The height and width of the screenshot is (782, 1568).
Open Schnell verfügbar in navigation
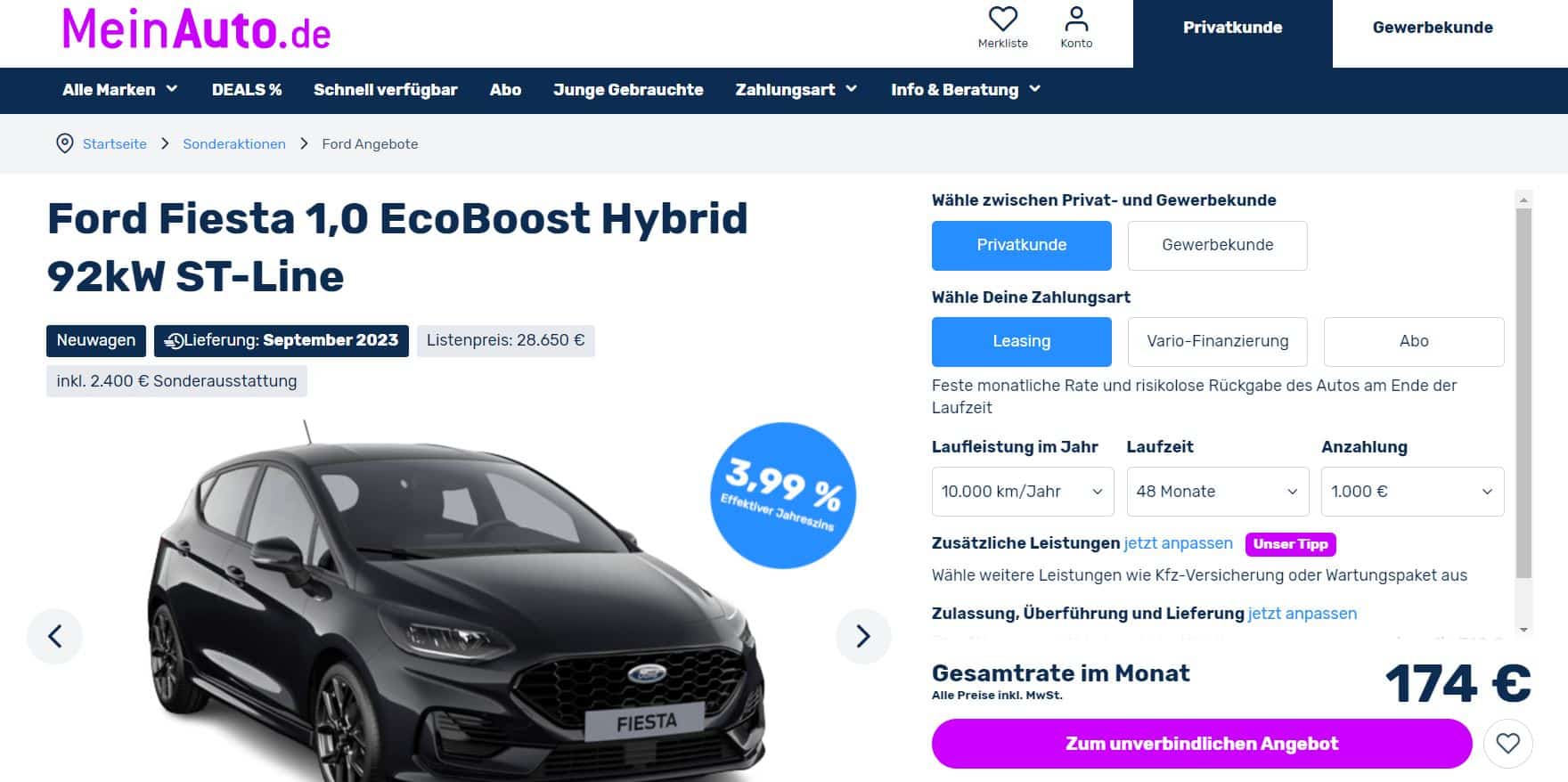pyautogui.click(x=385, y=90)
